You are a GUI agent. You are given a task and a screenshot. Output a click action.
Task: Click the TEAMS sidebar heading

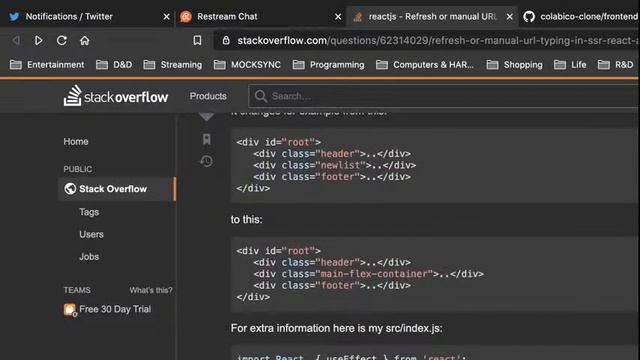click(x=77, y=290)
